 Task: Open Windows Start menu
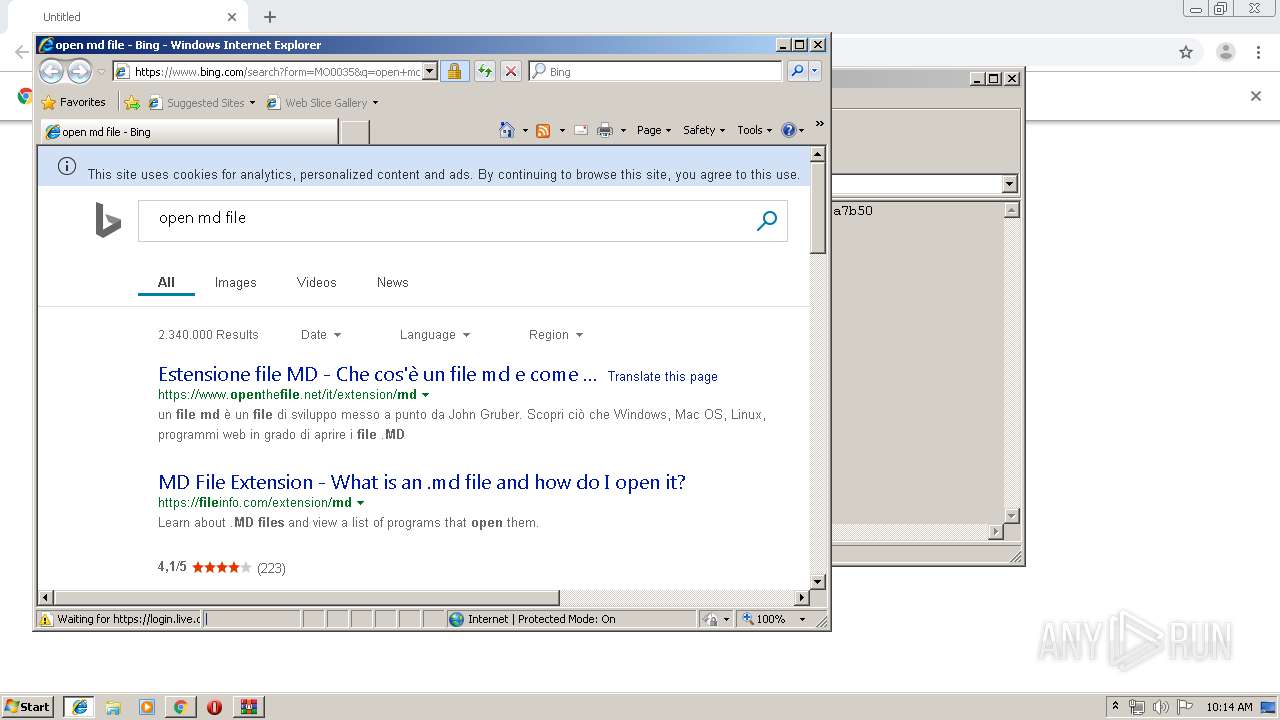tap(28, 706)
